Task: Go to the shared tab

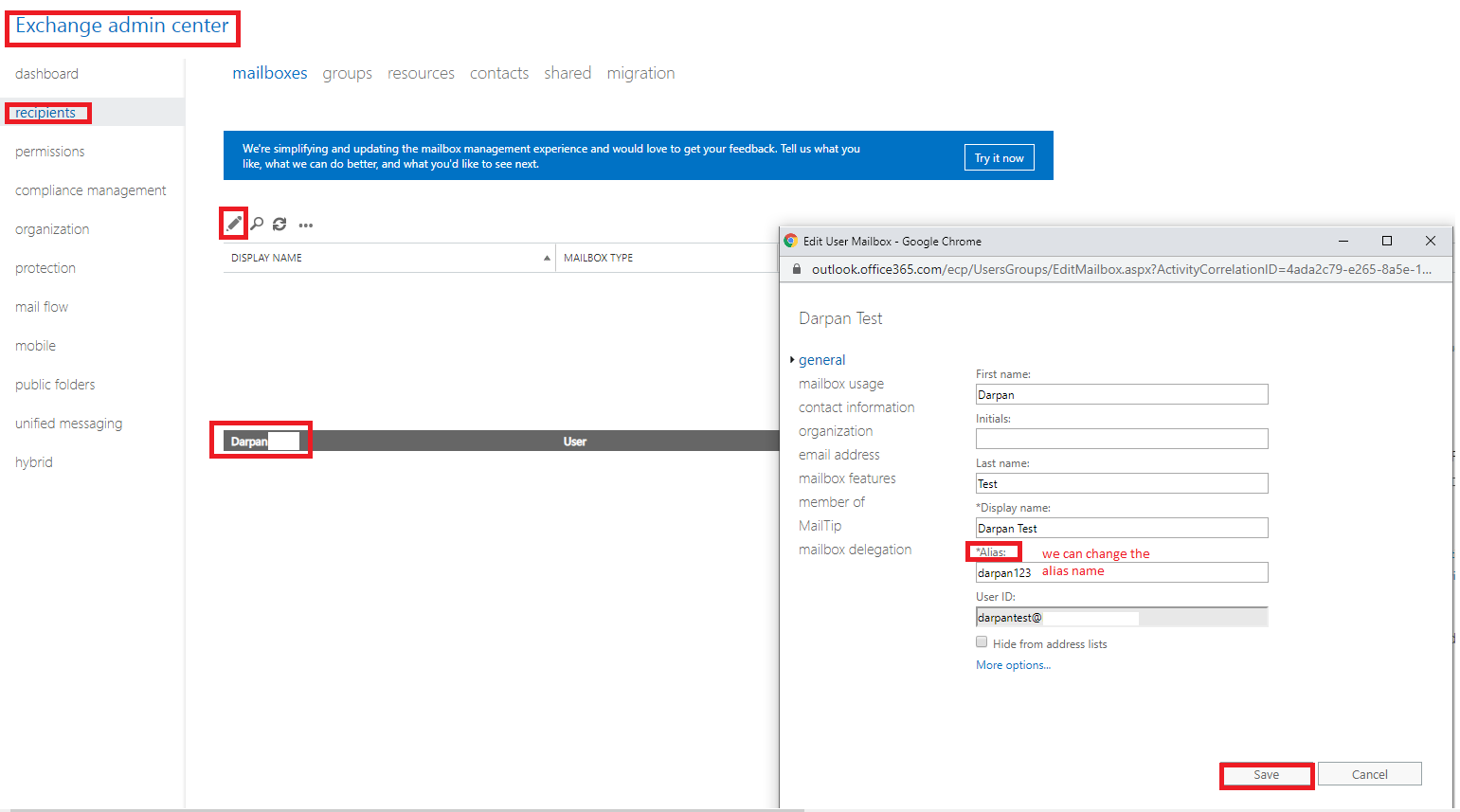Action: (x=568, y=73)
